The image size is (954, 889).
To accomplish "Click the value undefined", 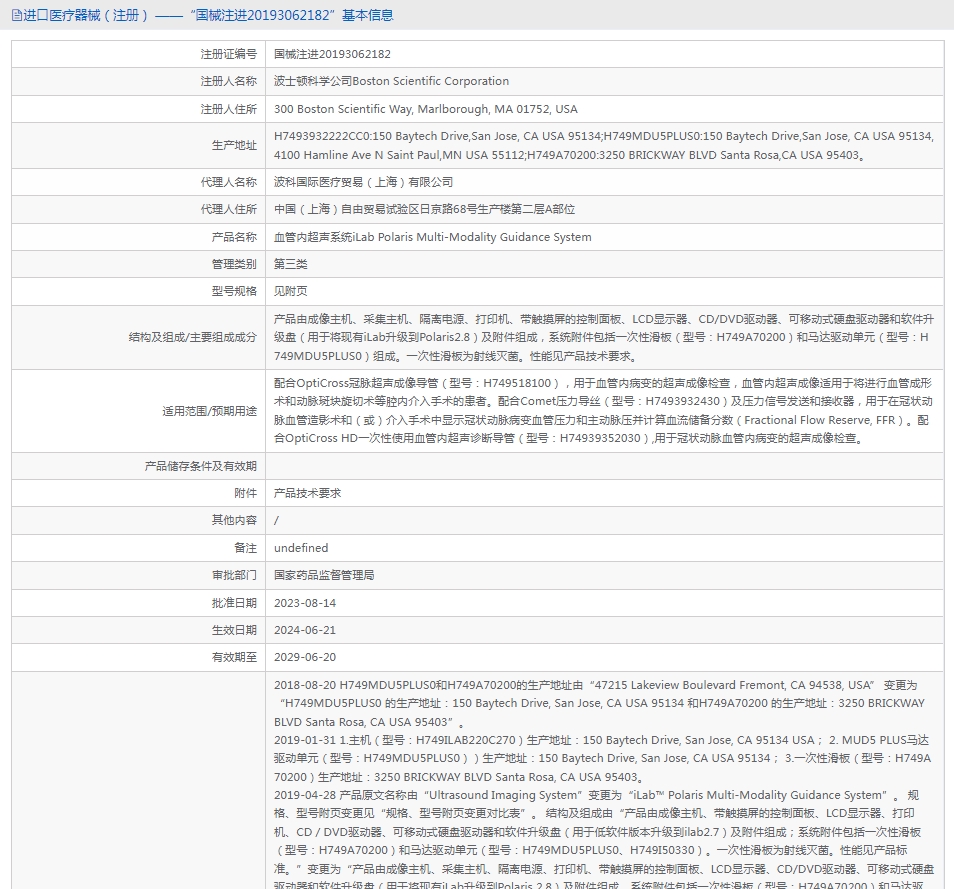I will [301, 548].
